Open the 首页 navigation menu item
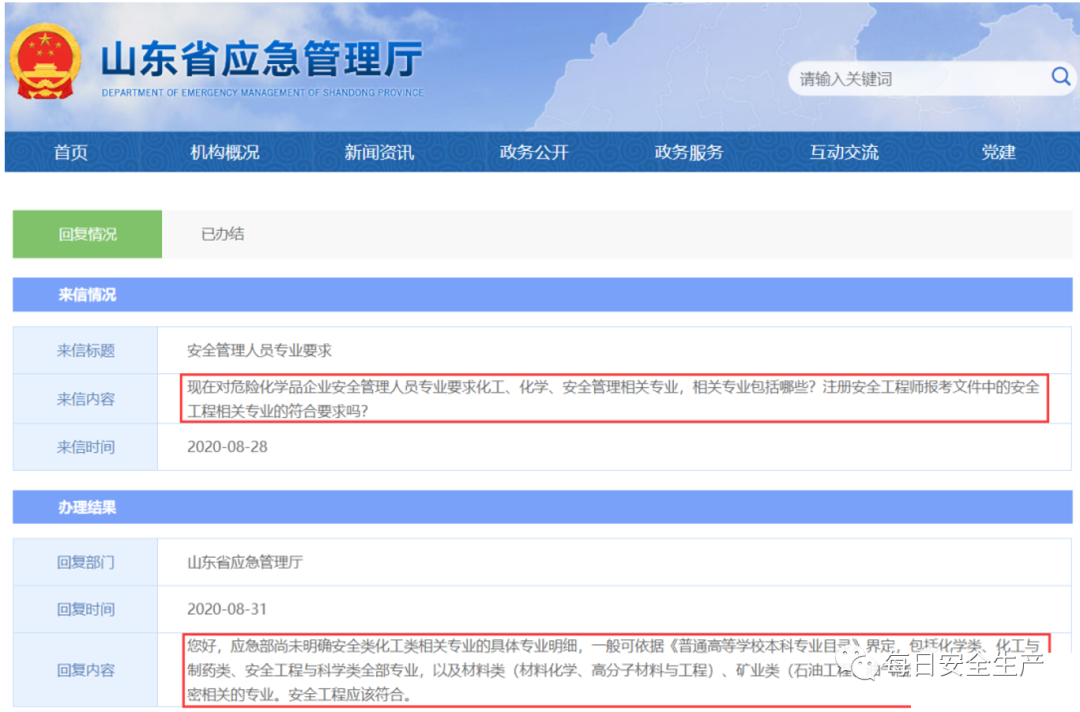The width and height of the screenshot is (1080, 712). pos(70,152)
